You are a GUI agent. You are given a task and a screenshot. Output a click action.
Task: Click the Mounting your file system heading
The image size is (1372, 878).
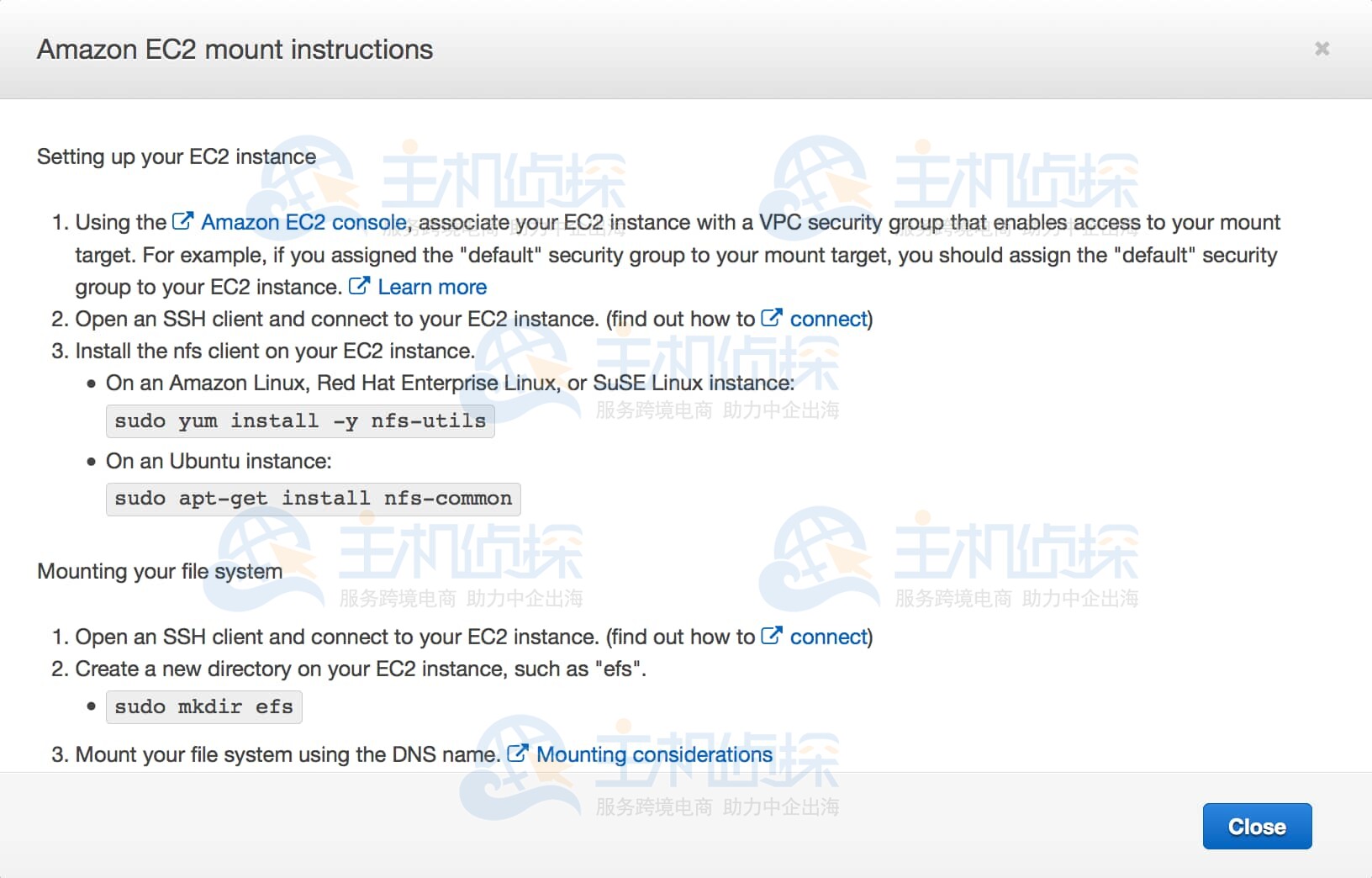point(160,571)
